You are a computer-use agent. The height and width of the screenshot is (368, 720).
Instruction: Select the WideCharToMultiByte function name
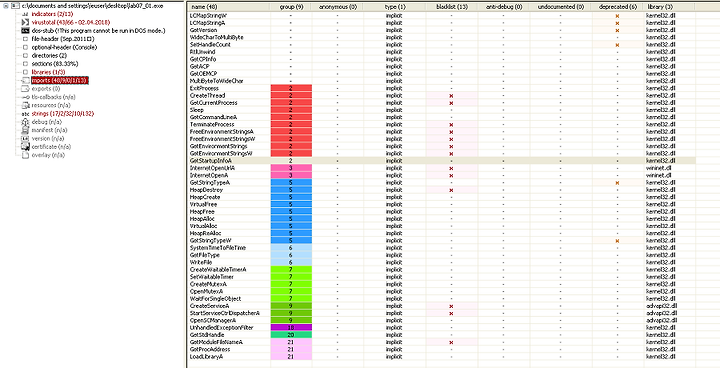click(216, 37)
